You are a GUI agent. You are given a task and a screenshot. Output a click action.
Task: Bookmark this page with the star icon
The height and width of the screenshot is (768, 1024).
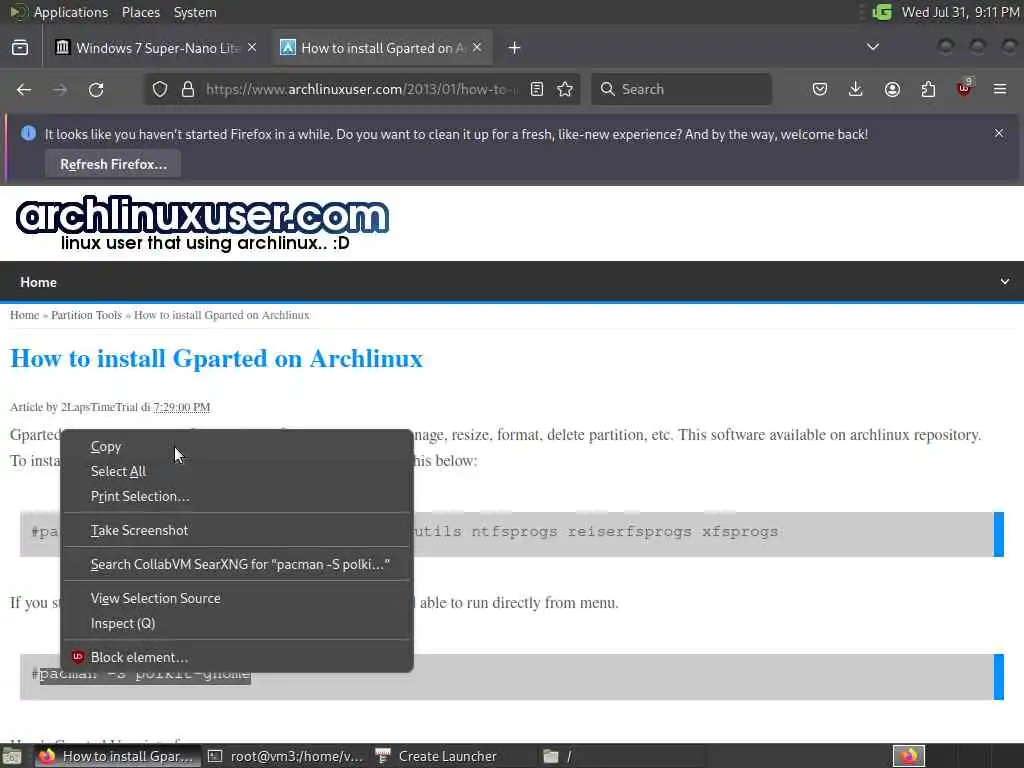[x=566, y=89]
